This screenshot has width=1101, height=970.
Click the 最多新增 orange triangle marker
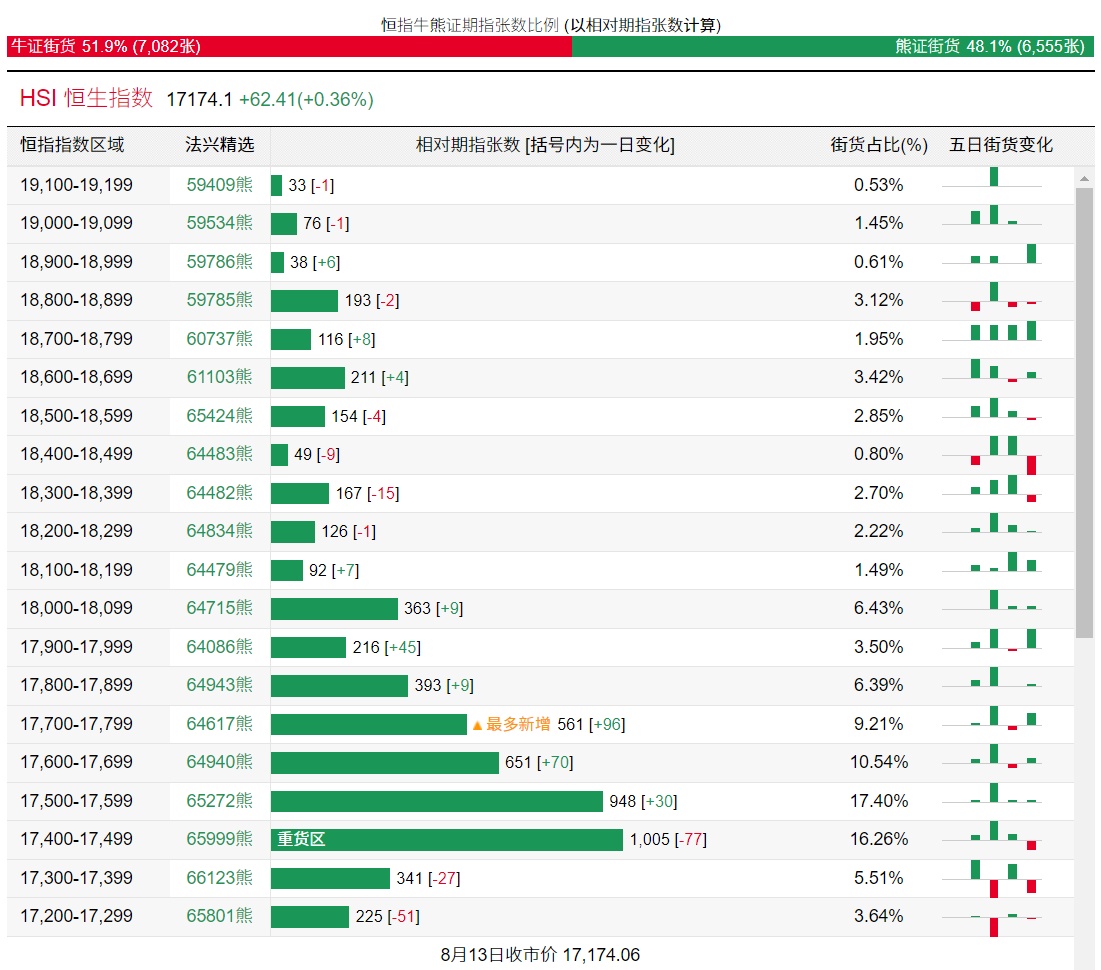pos(478,725)
